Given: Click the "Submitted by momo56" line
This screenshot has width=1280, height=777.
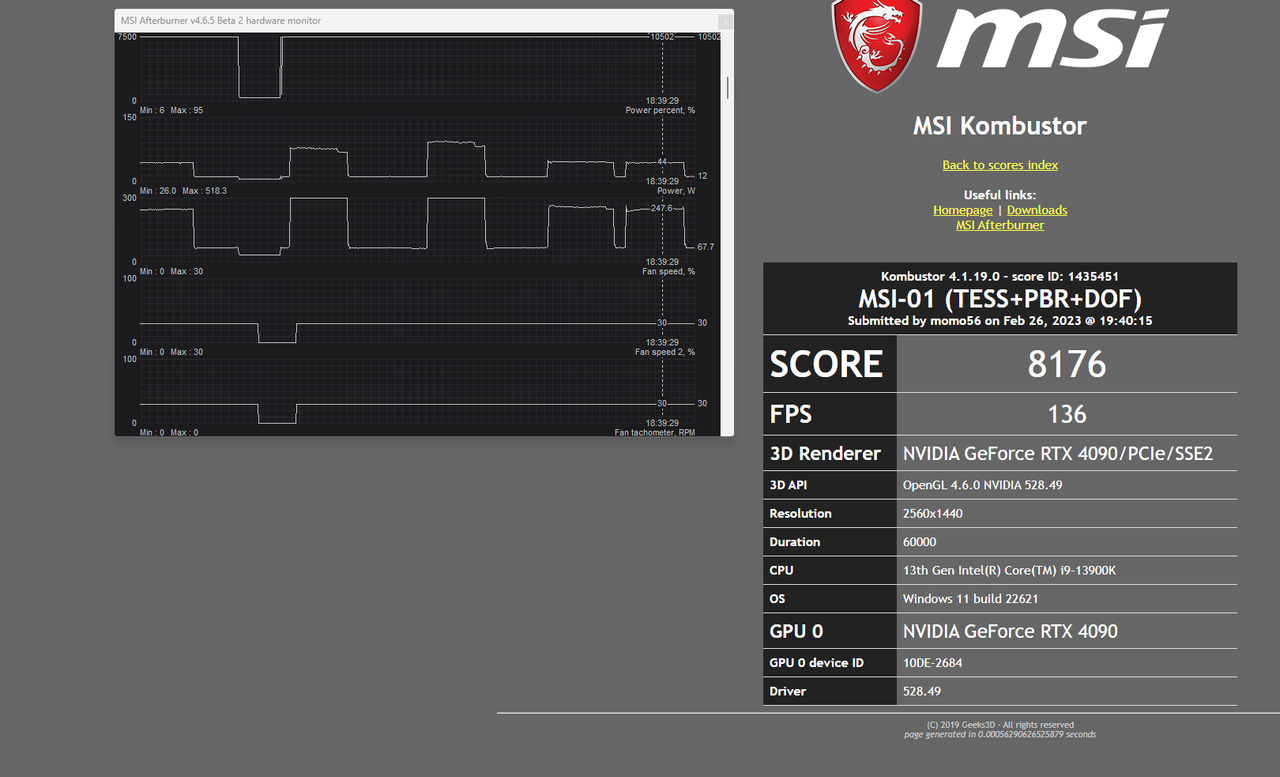Looking at the screenshot, I should pyautogui.click(x=1000, y=321).
